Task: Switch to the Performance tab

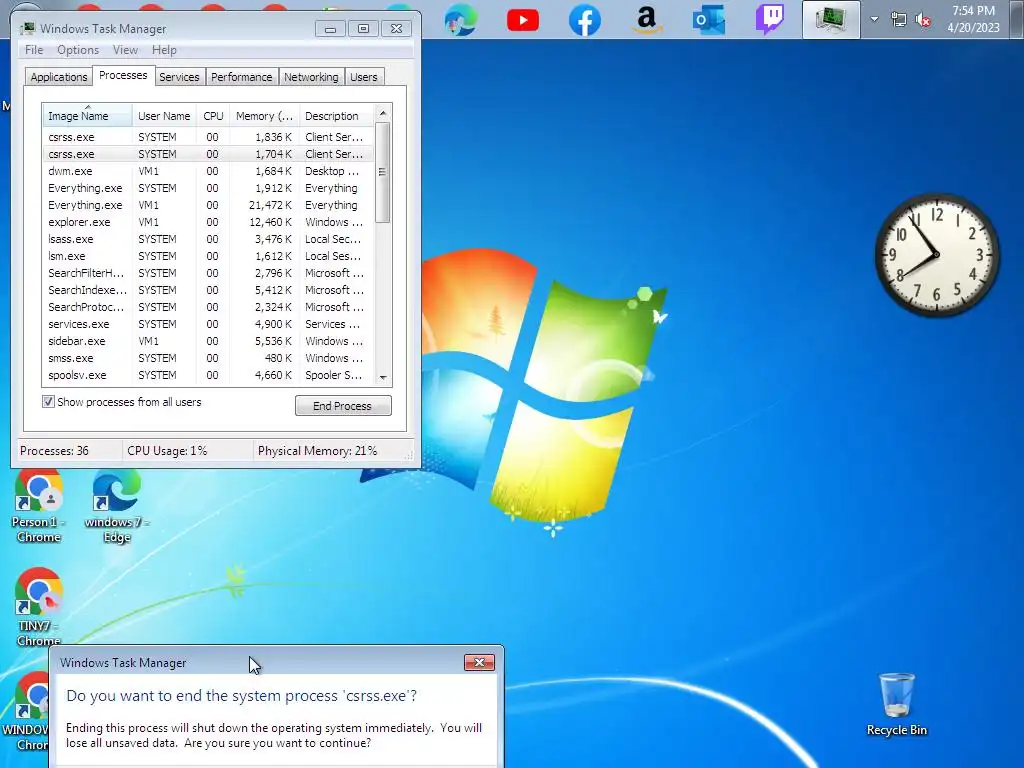Action: pos(241,76)
